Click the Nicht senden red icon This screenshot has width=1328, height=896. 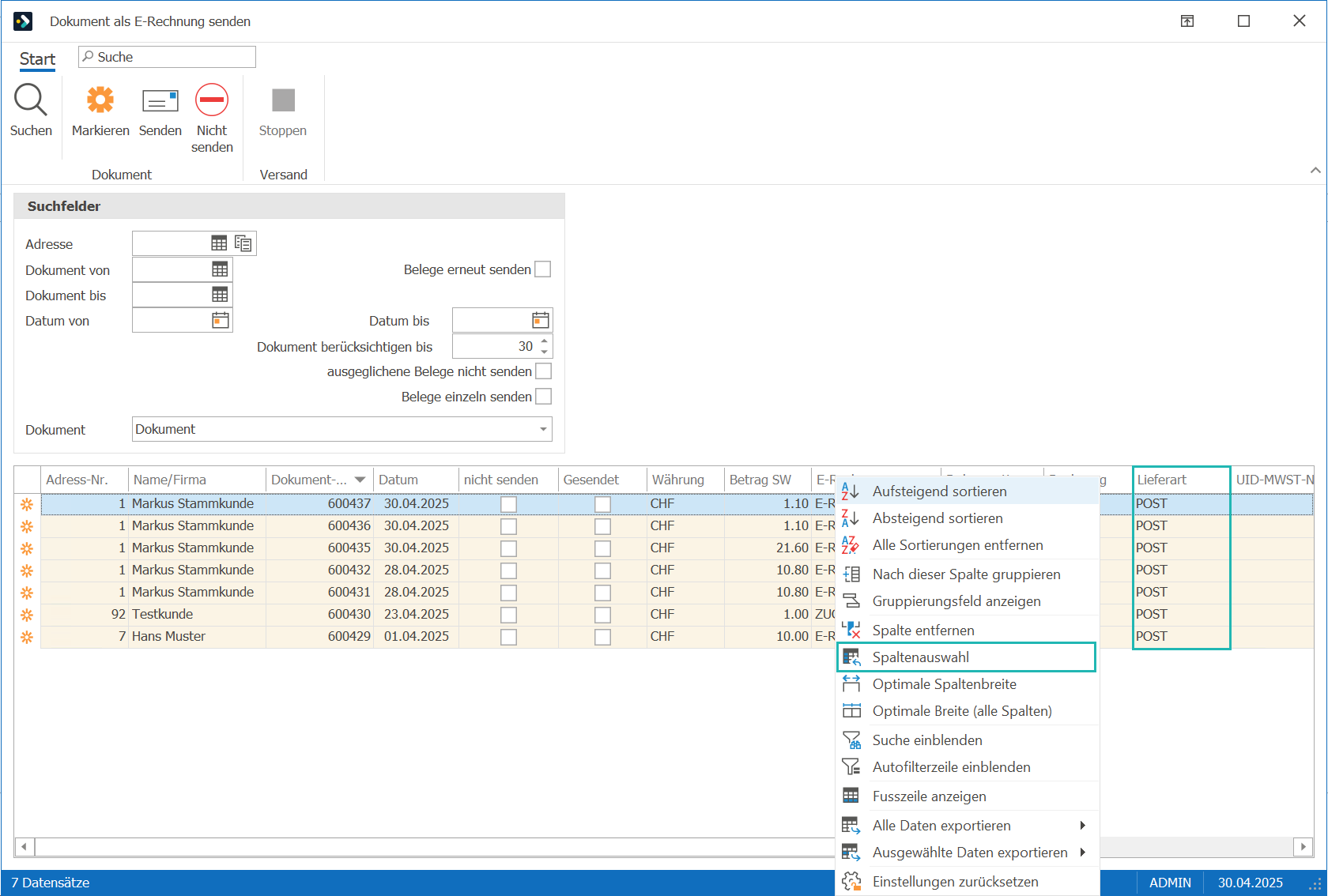[x=212, y=100]
